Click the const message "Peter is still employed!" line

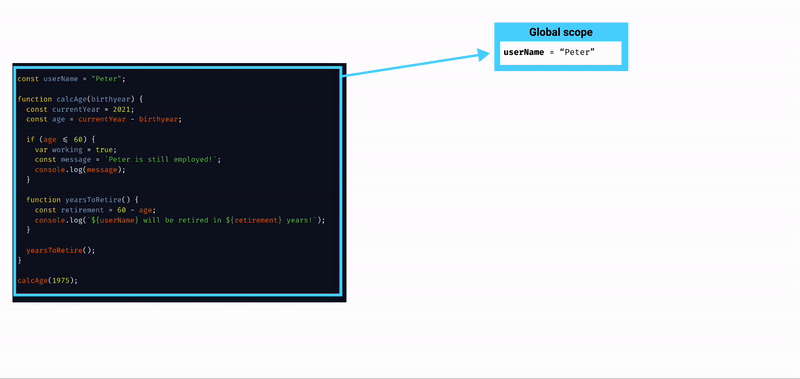(x=128, y=160)
